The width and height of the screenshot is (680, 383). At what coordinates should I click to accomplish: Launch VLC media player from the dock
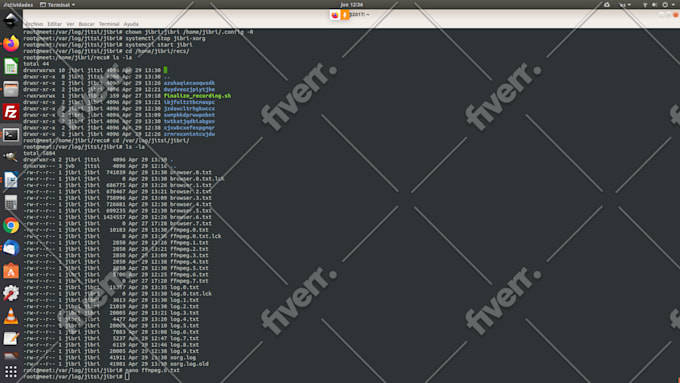tap(11, 316)
